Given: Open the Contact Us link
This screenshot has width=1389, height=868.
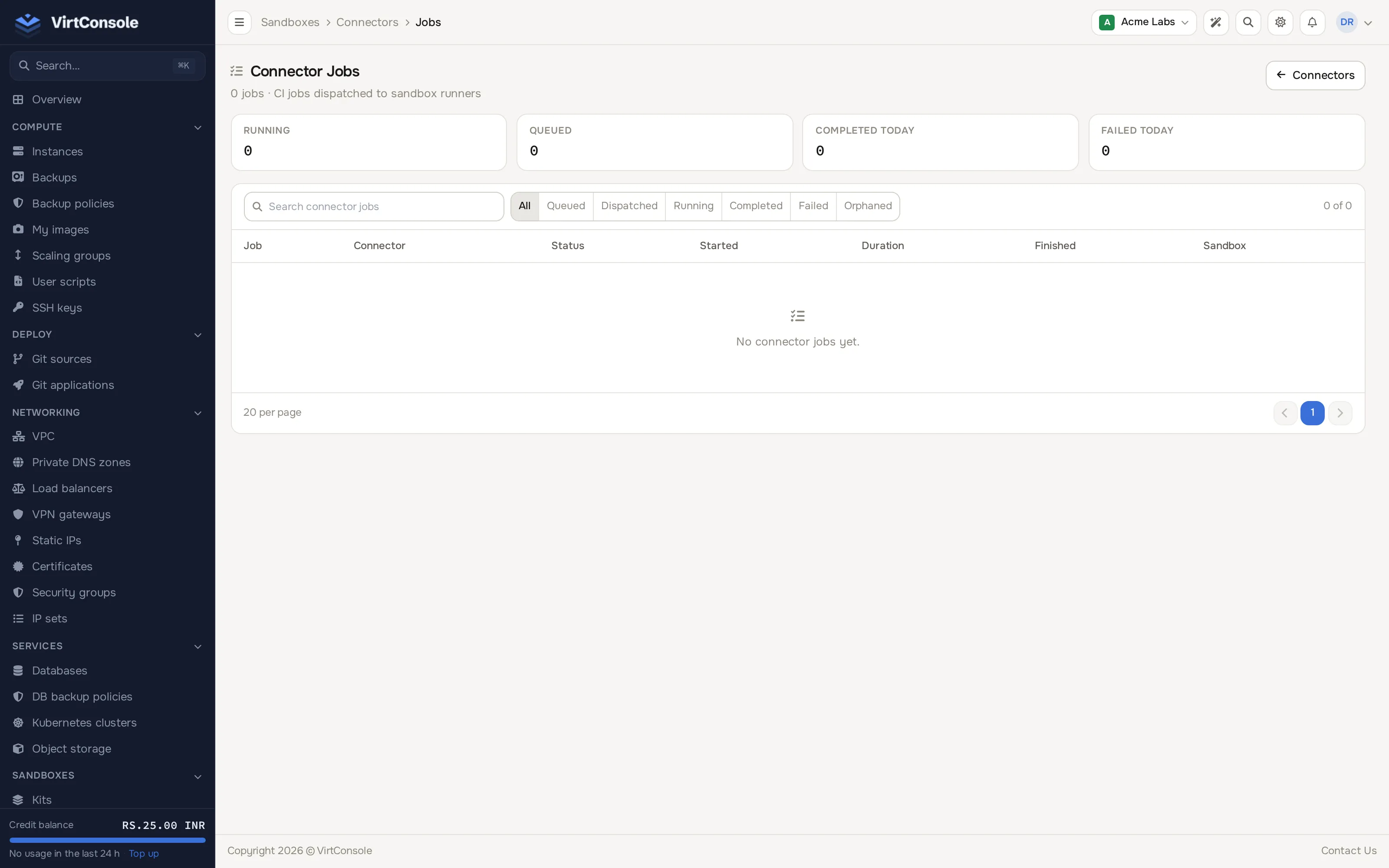Looking at the screenshot, I should (1348, 851).
